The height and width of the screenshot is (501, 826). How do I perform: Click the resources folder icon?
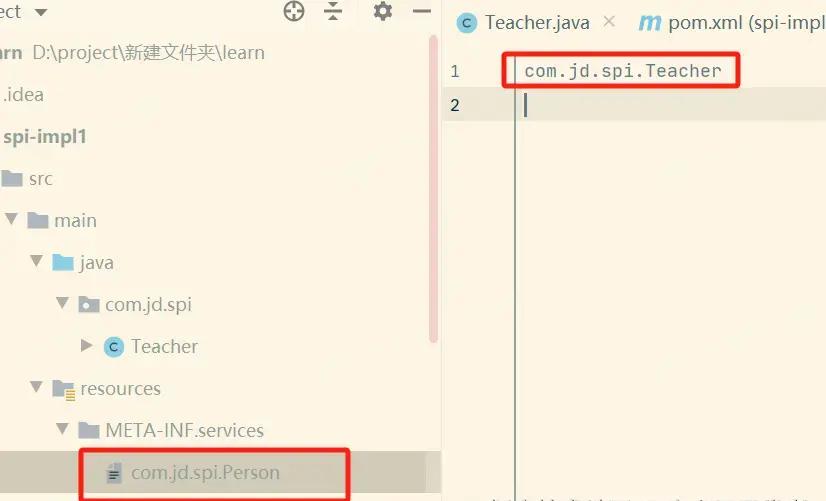click(x=63, y=389)
